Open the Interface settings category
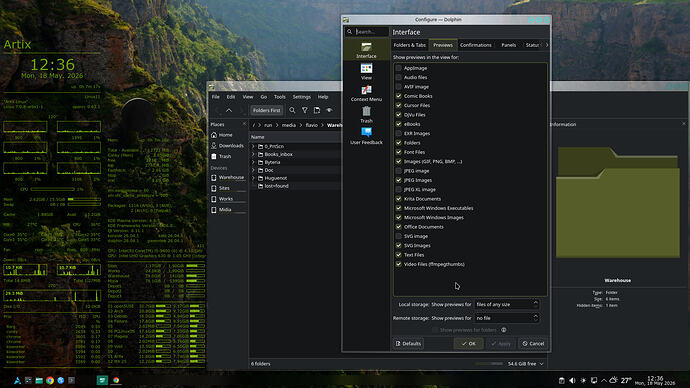 tap(366, 50)
